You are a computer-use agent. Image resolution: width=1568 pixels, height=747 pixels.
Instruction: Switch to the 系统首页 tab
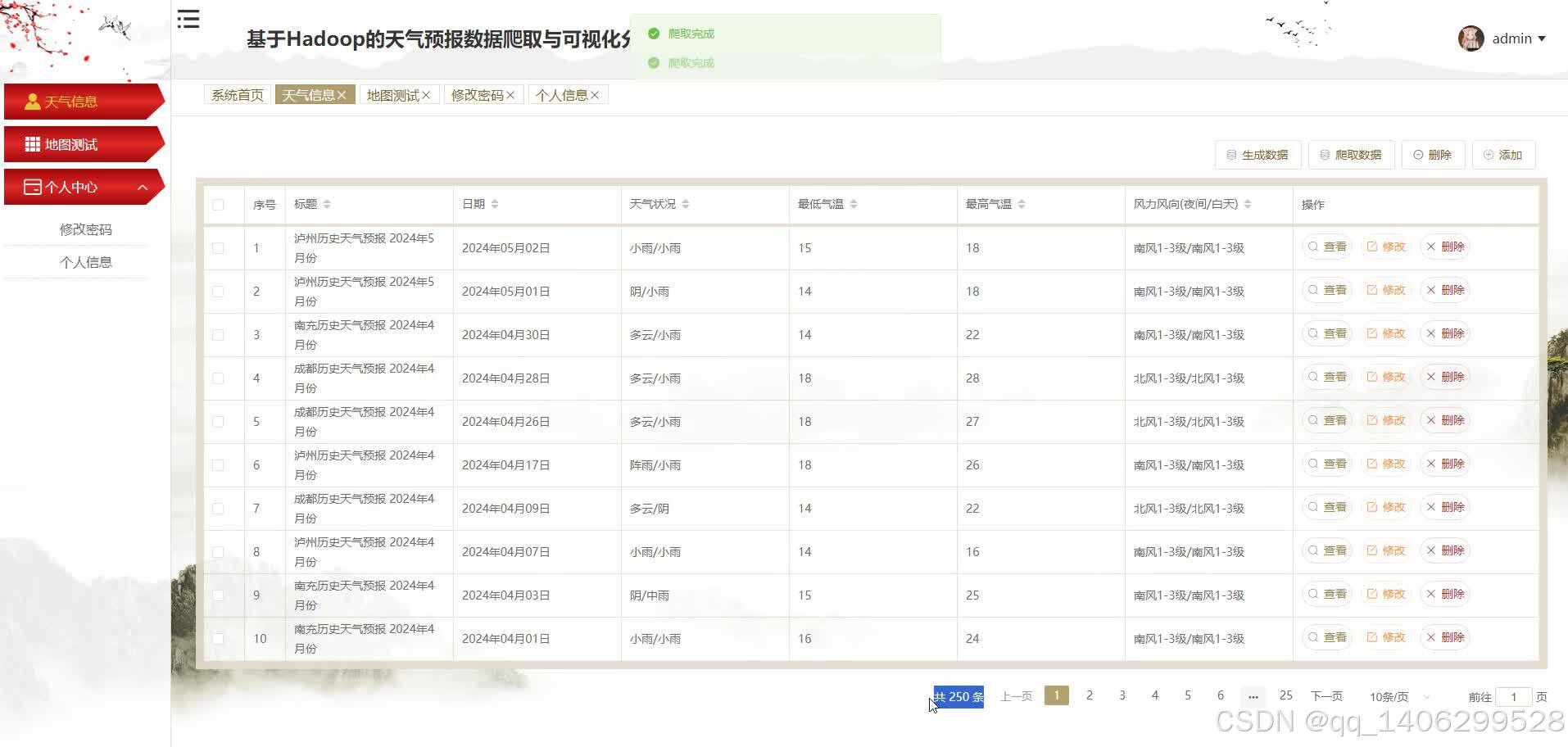pyautogui.click(x=238, y=95)
